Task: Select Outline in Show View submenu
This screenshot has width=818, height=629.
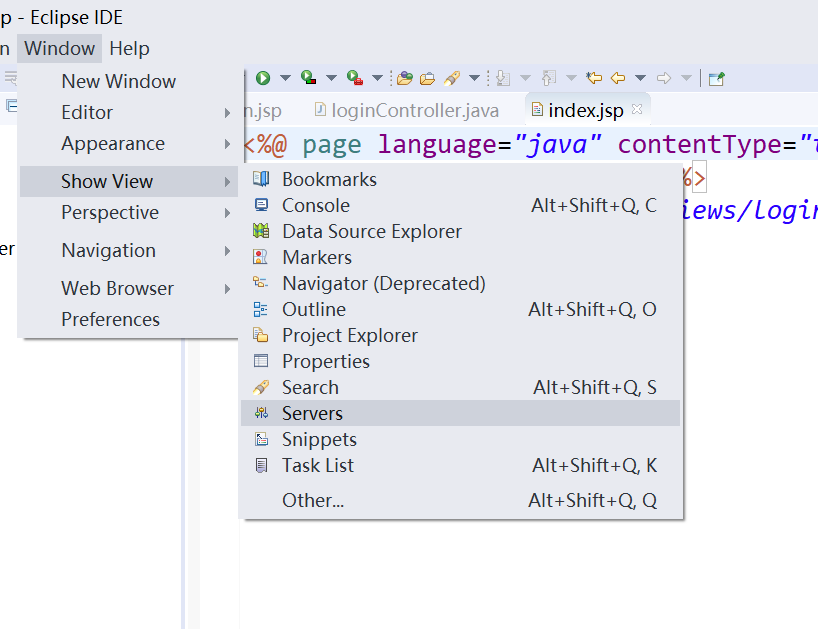Action: tap(461, 309)
